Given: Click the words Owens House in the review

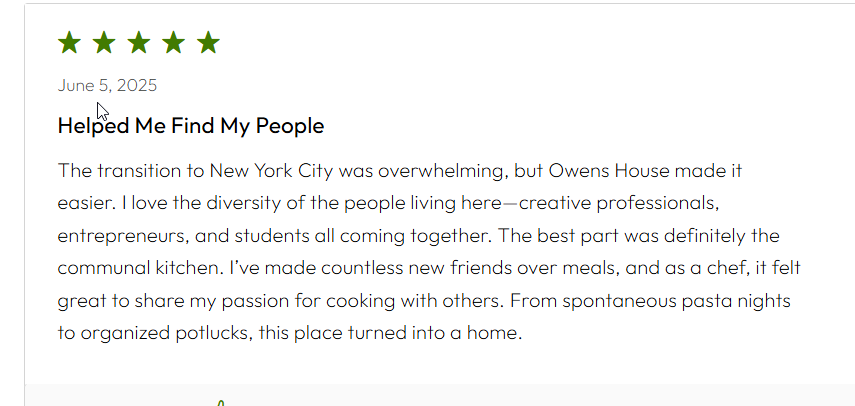Looking at the screenshot, I should tap(609, 171).
